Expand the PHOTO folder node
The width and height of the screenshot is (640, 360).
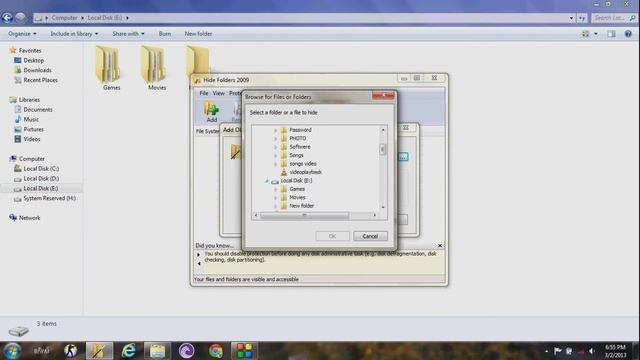(x=276, y=138)
